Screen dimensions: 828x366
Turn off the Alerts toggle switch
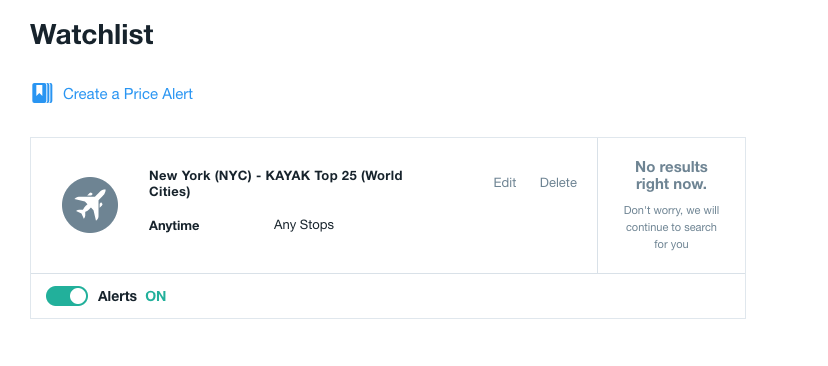pyautogui.click(x=67, y=296)
